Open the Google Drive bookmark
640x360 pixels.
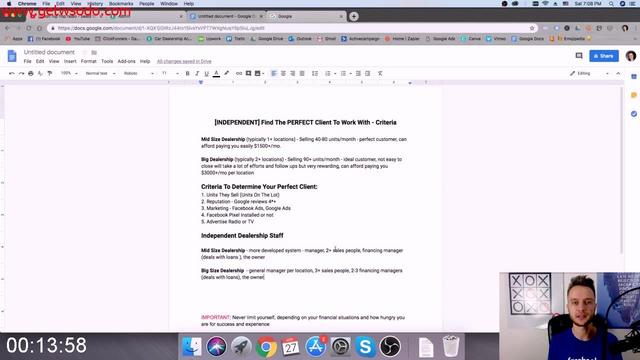coord(267,39)
